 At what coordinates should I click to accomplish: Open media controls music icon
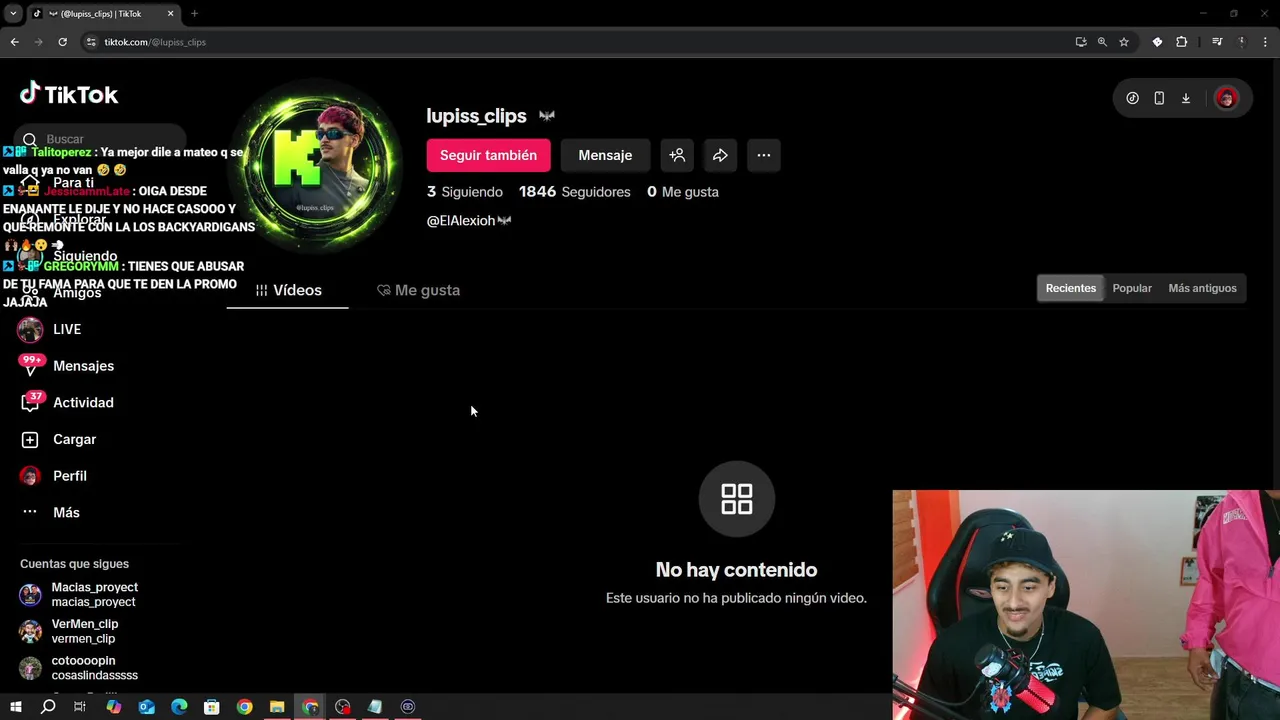coord(1217,42)
